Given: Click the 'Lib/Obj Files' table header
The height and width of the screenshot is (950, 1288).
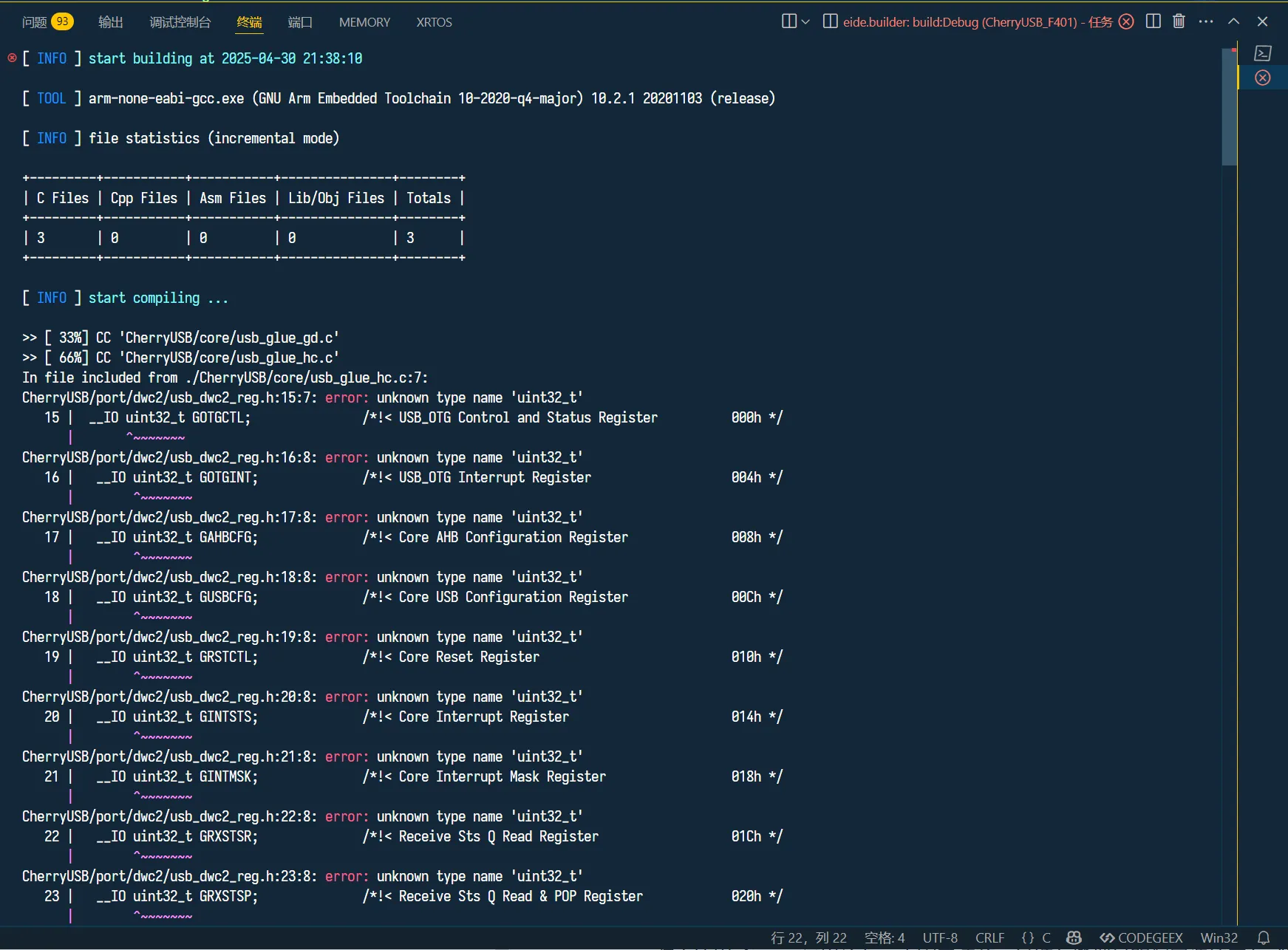Looking at the screenshot, I should [x=336, y=198].
